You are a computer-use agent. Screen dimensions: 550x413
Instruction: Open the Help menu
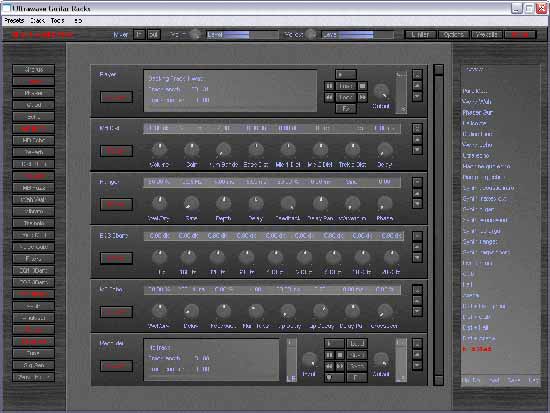78,20
